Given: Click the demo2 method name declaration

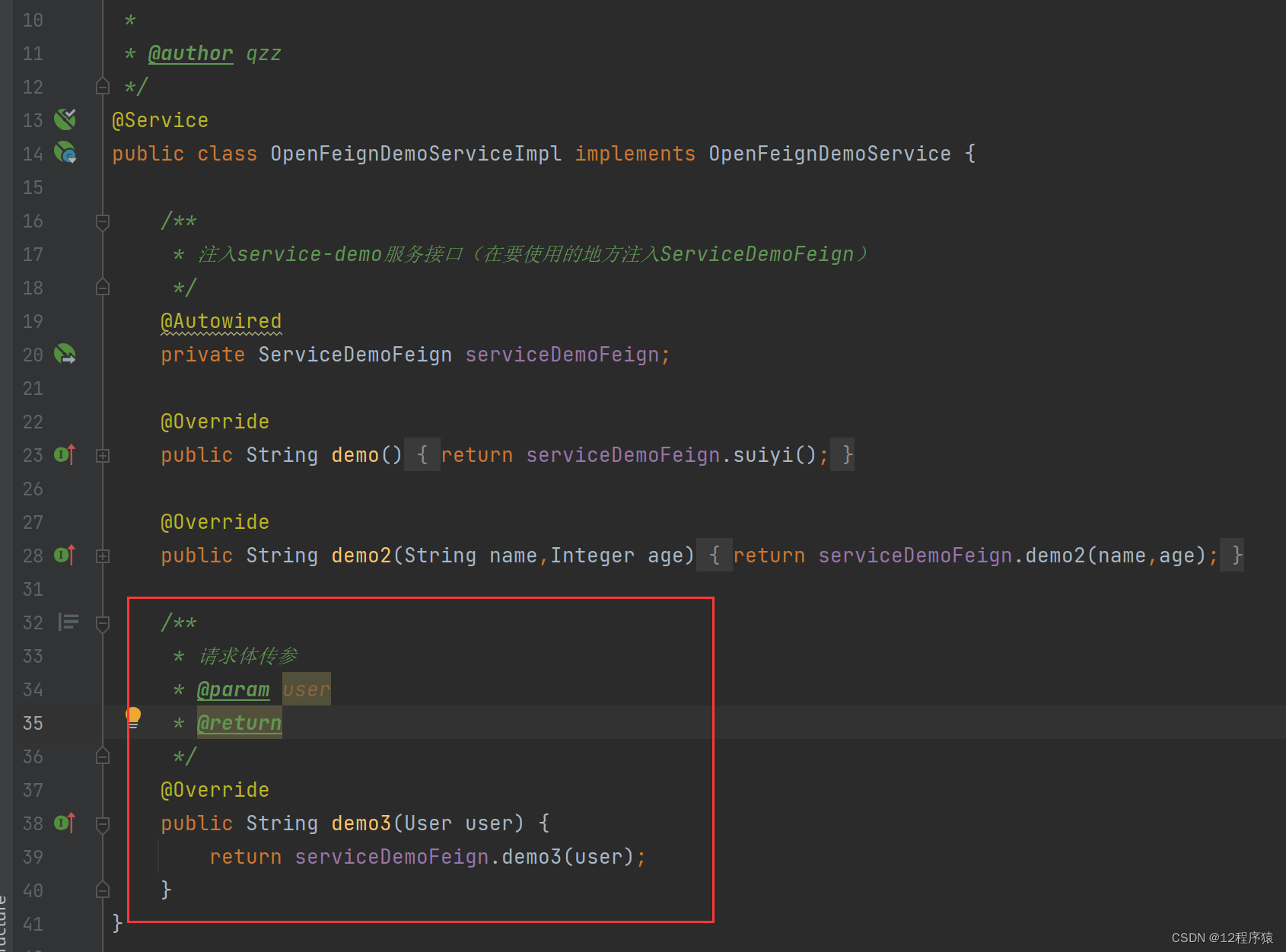Looking at the screenshot, I should pyautogui.click(x=361, y=556).
